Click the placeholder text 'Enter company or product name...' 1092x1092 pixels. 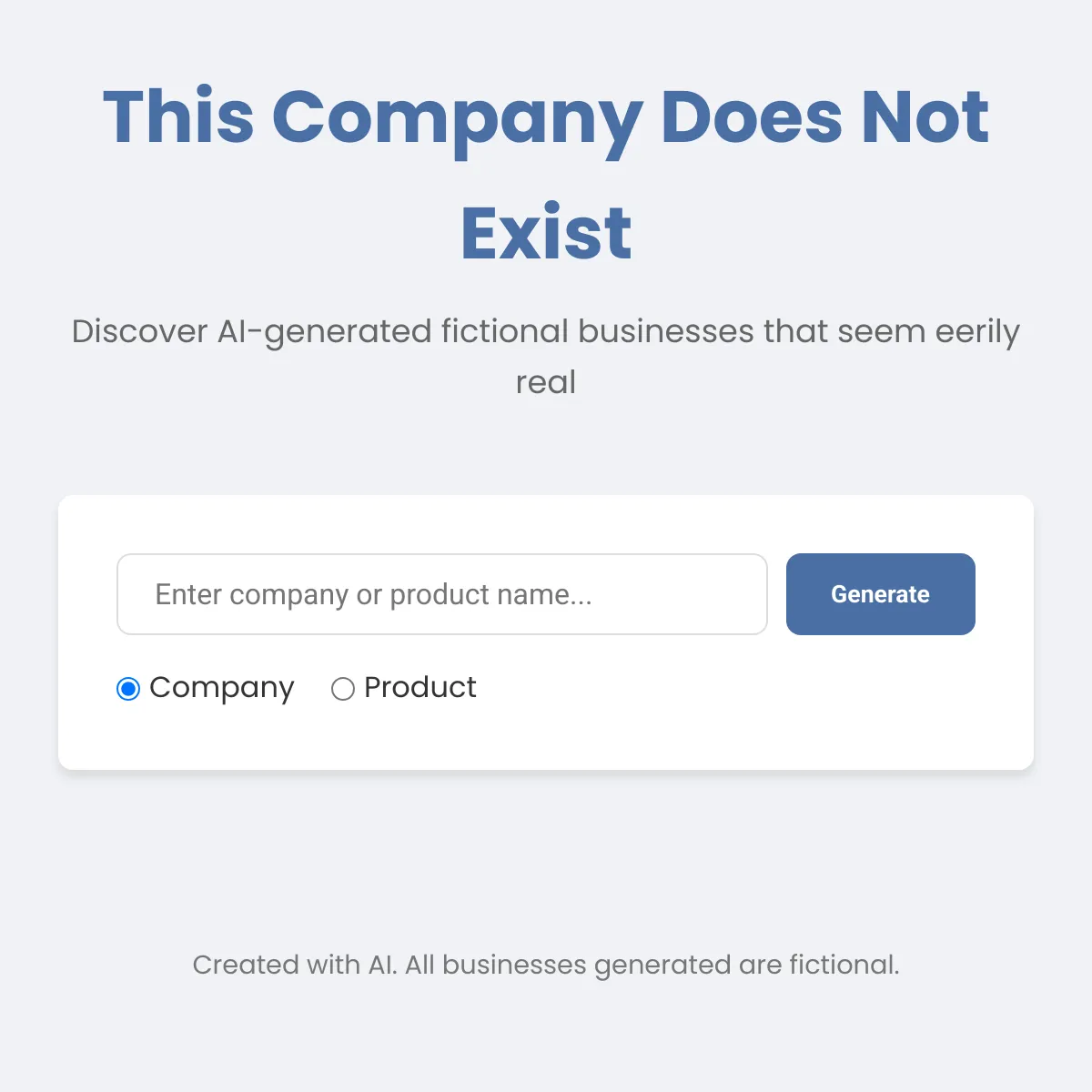pyautogui.click(x=374, y=594)
